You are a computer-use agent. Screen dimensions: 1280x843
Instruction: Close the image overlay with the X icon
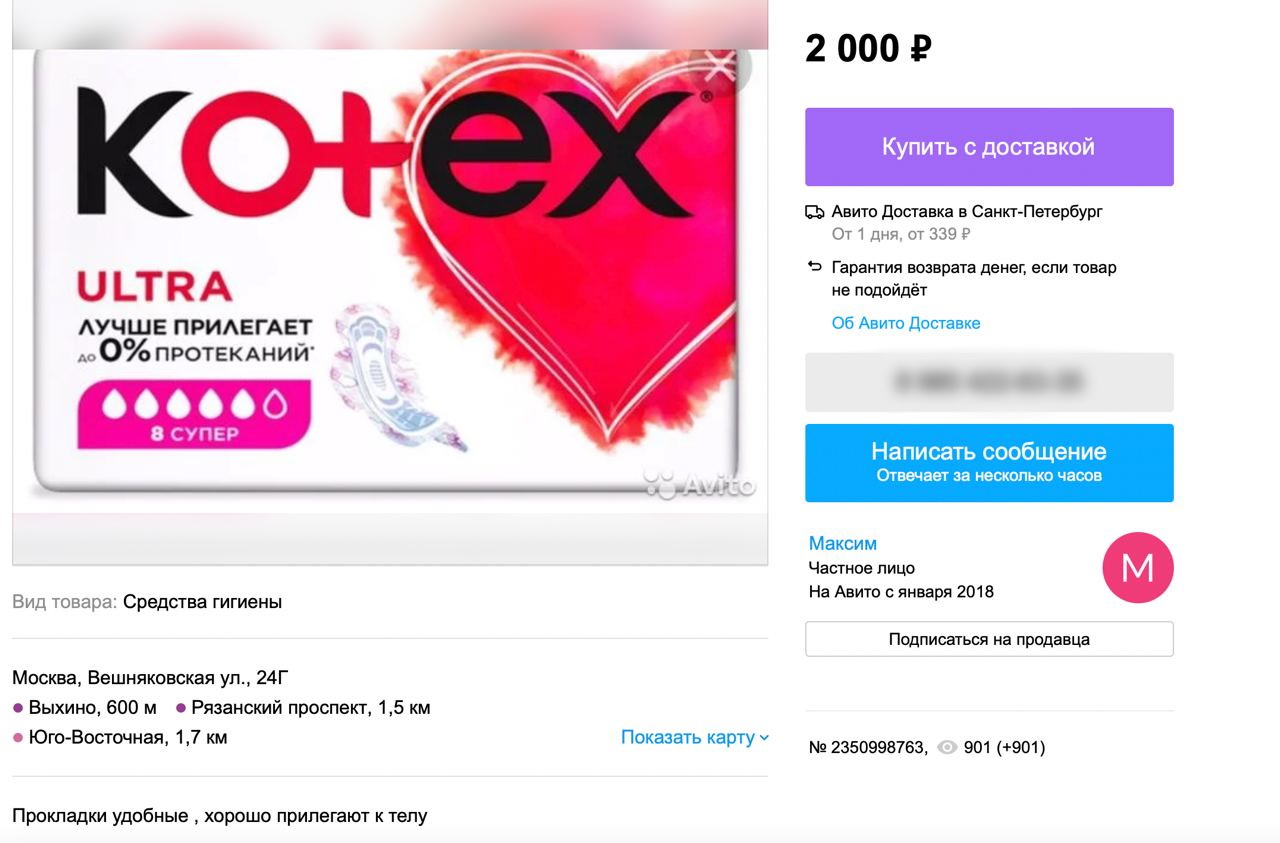(719, 67)
